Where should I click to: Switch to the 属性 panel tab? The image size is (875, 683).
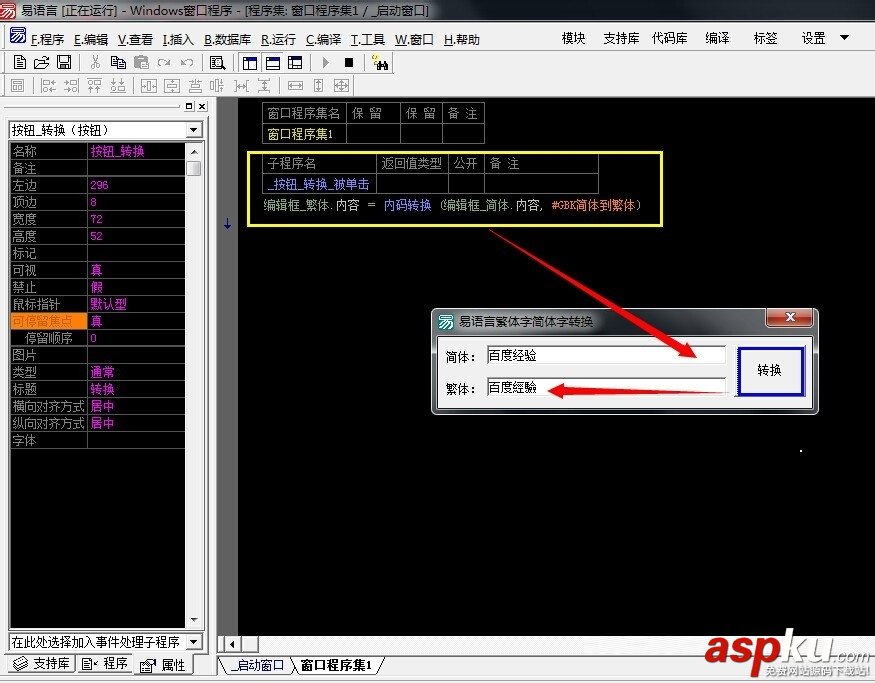pos(163,665)
